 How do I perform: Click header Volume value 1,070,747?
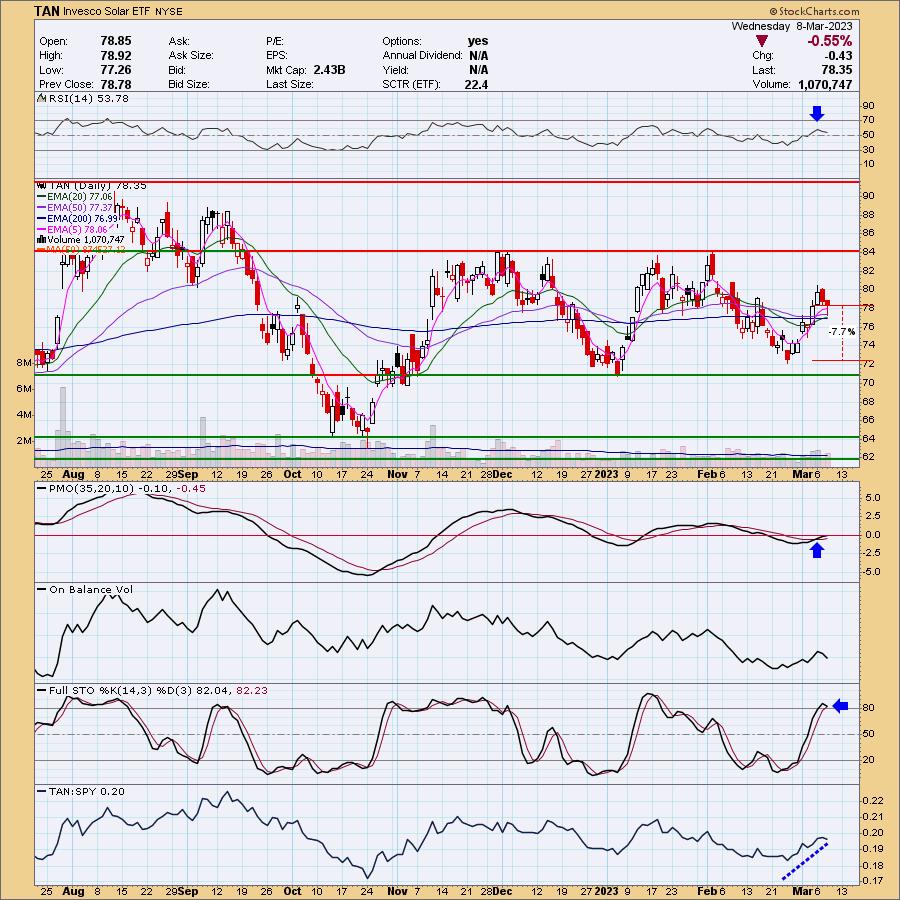(x=825, y=84)
